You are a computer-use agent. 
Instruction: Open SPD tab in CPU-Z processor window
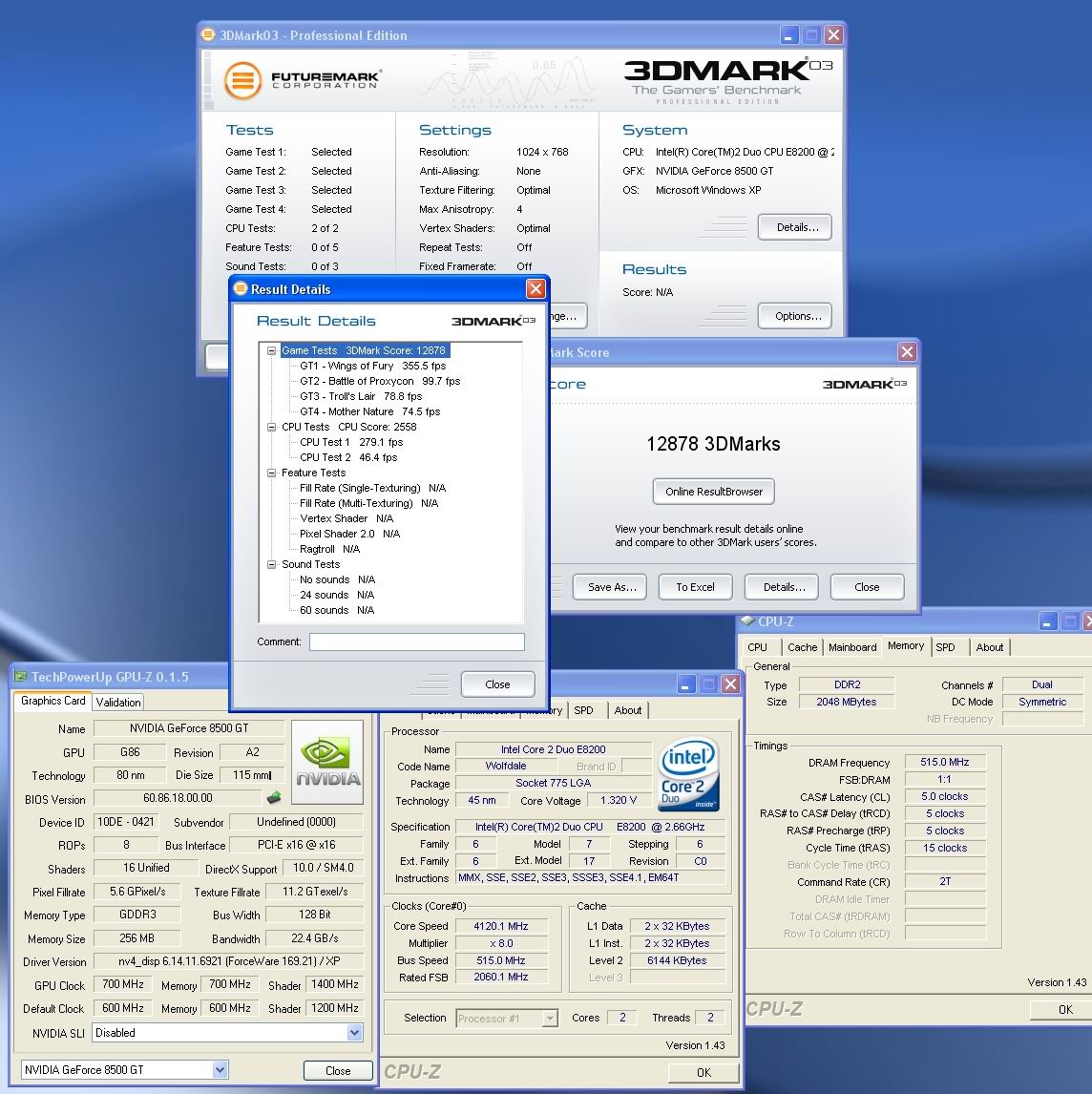[583, 710]
